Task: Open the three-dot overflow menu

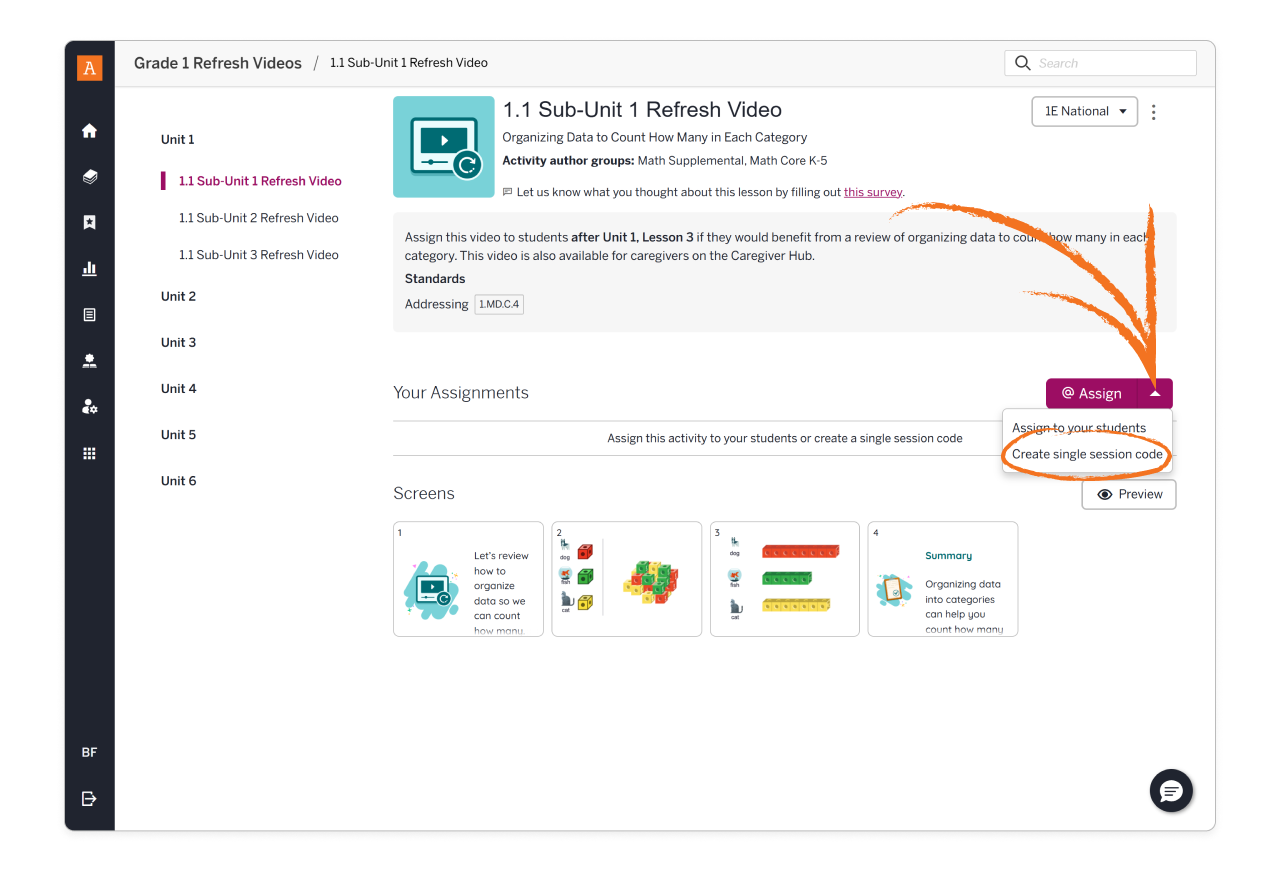Action: click(1153, 111)
